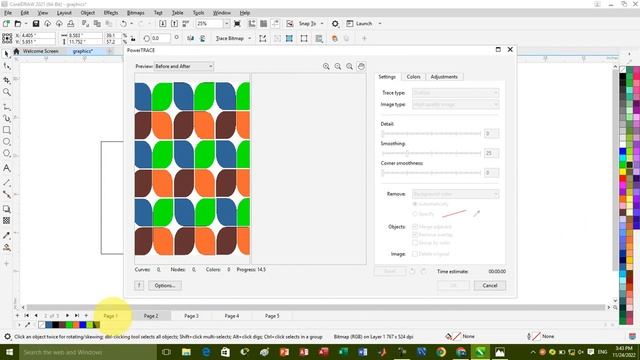Click mirror horizontally icon in property bar
This screenshot has height=360, width=640.
coord(191,38)
